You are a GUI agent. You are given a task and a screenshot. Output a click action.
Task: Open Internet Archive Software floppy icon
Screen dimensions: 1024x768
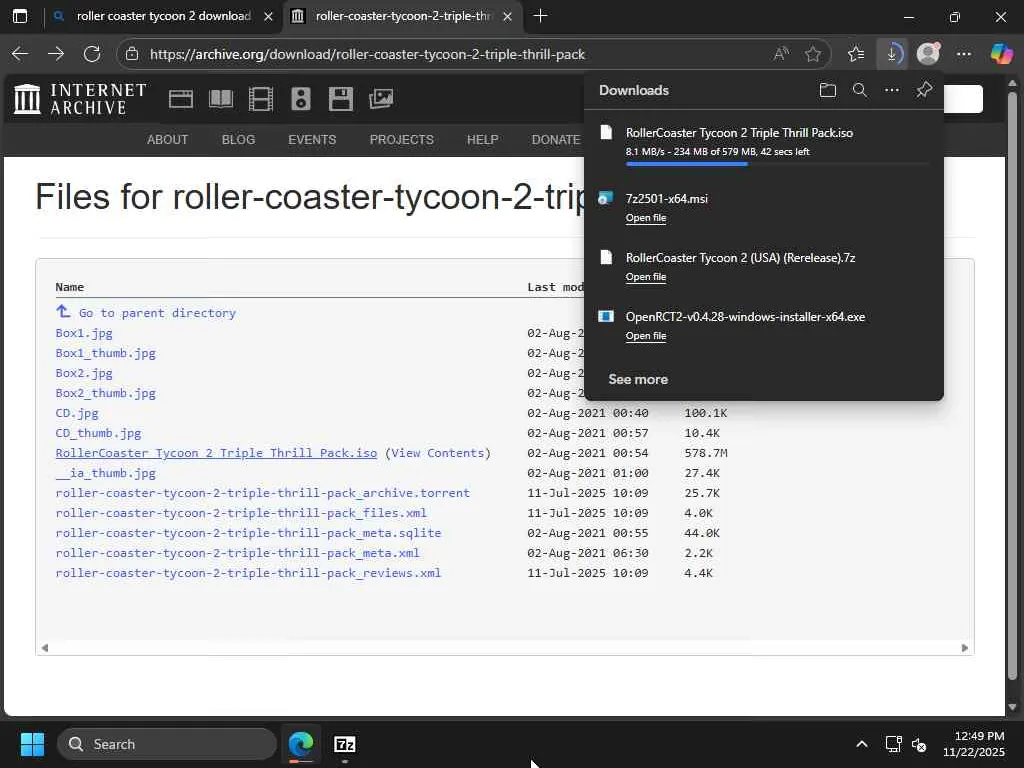341,98
